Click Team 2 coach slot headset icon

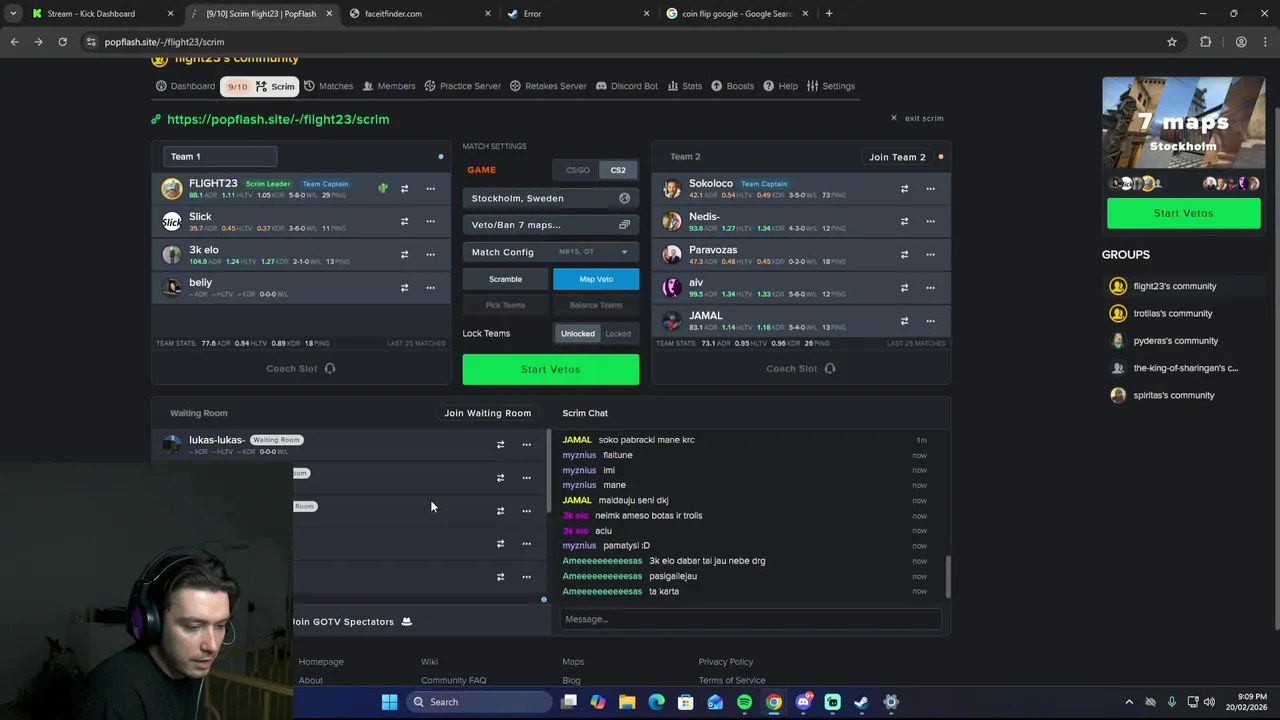(x=830, y=369)
